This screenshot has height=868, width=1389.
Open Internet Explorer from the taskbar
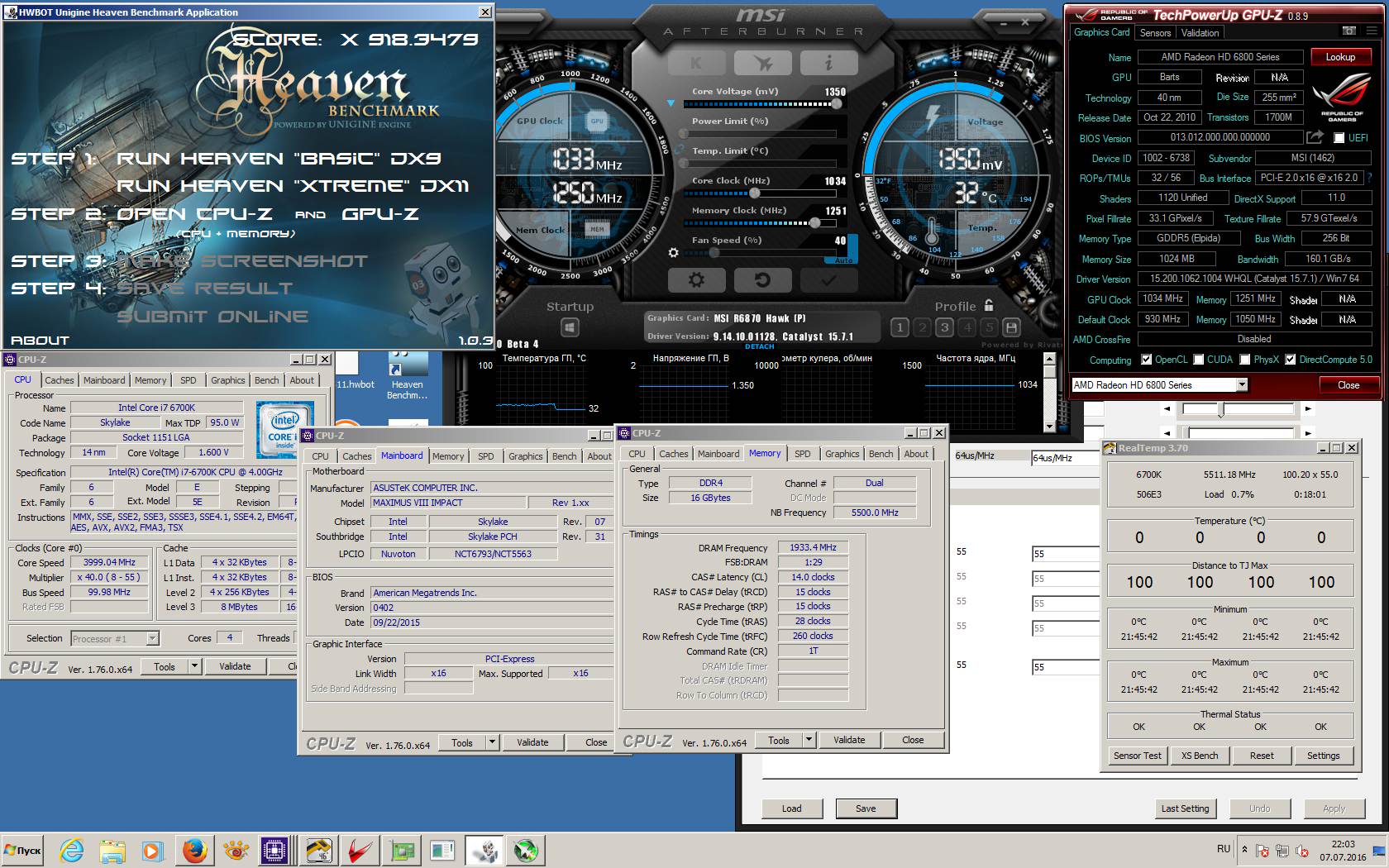tap(71, 850)
